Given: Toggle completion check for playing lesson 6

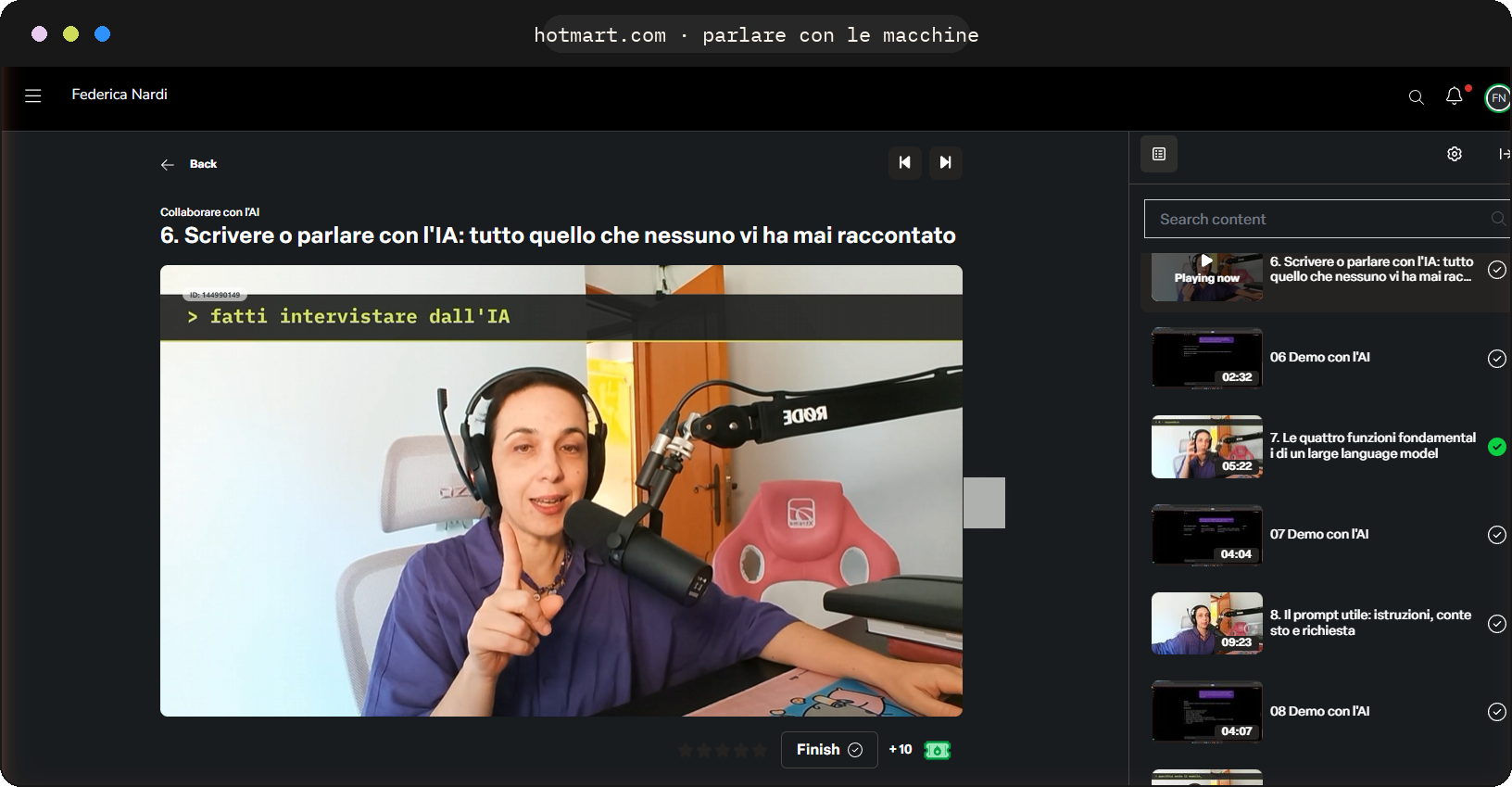Looking at the screenshot, I should point(1497,270).
